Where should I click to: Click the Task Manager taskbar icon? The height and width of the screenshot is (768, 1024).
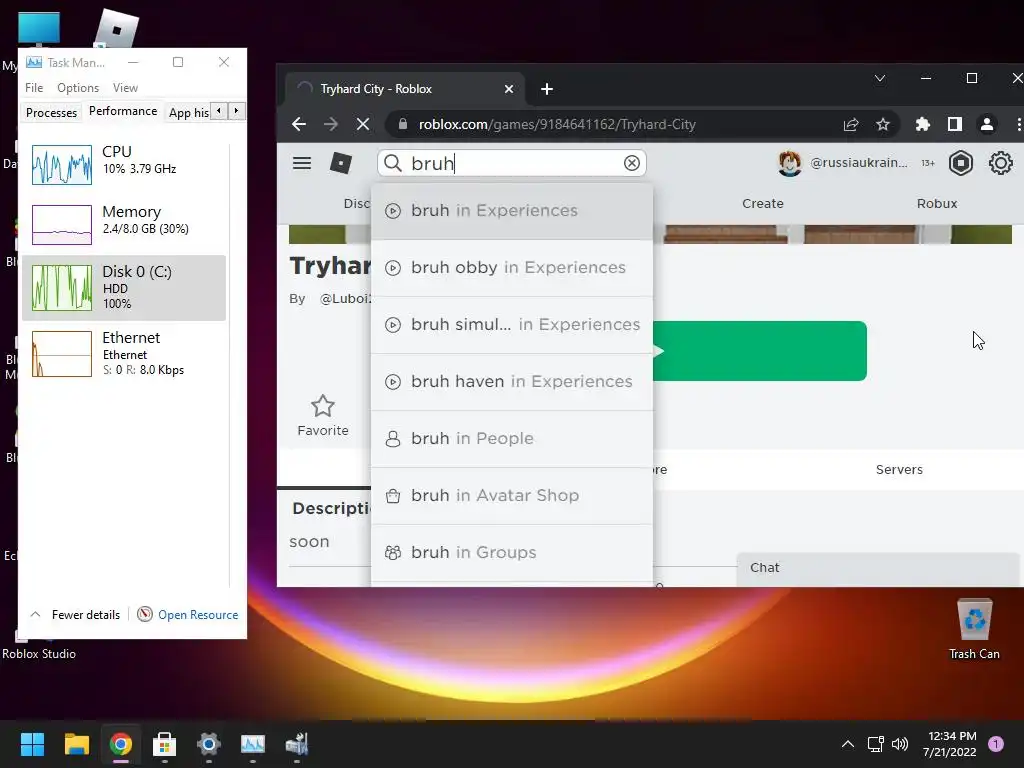pyautogui.click(x=253, y=744)
